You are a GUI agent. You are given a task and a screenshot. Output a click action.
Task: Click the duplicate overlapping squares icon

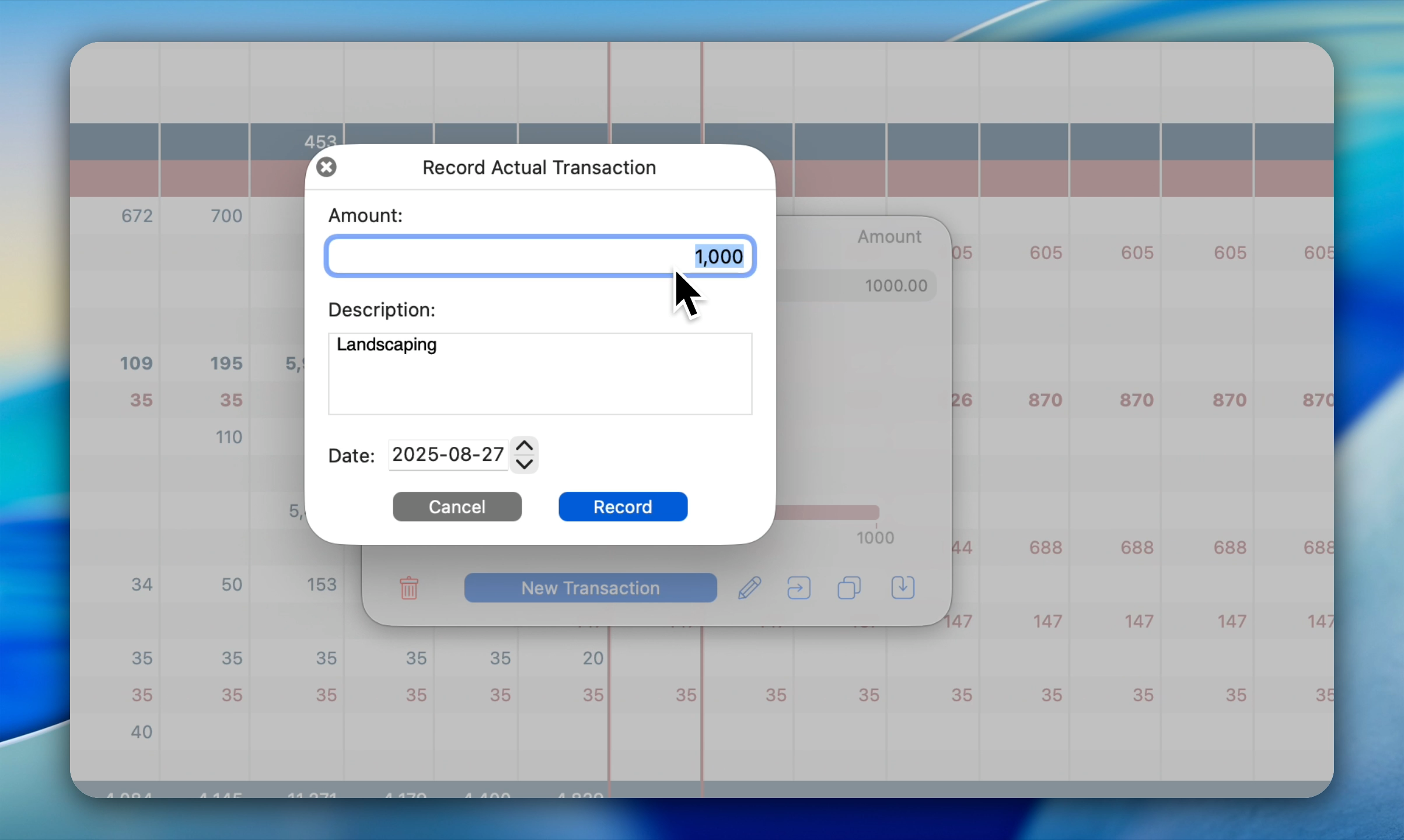point(849,587)
